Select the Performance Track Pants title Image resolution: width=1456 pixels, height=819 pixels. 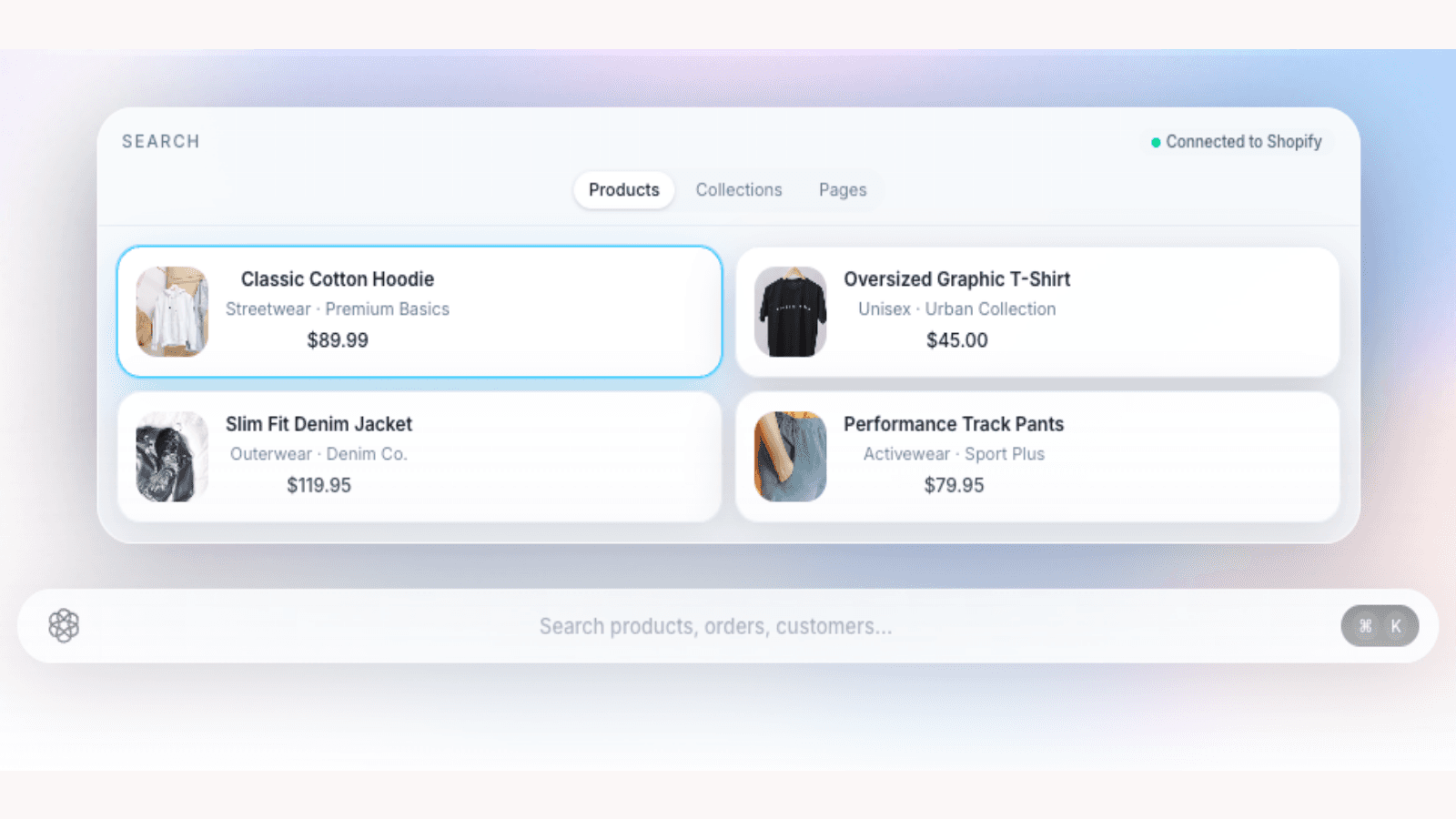pyautogui.click(x=954, y=424)
